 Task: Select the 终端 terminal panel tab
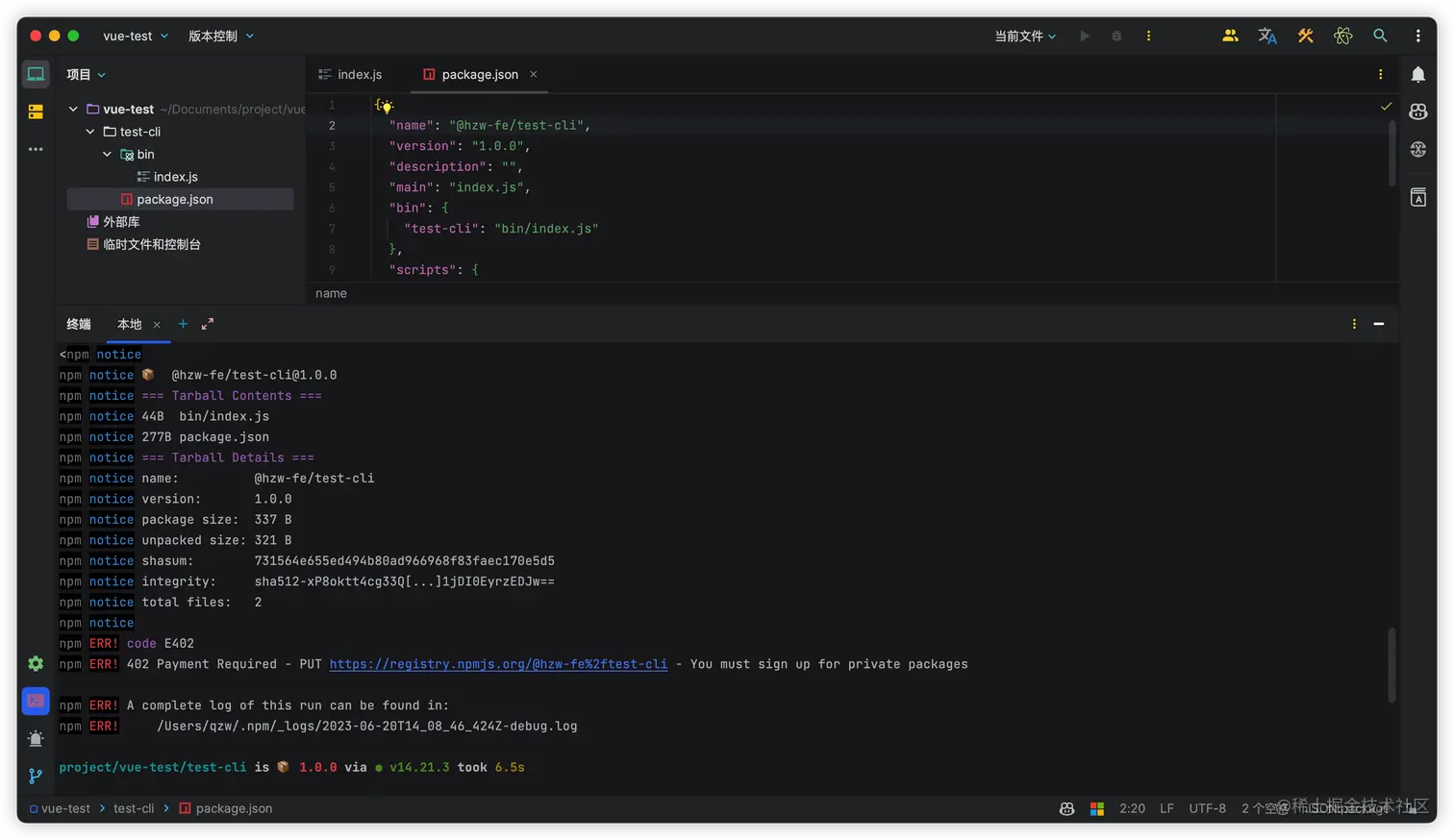pyautogui.click(x=79, y=324)
